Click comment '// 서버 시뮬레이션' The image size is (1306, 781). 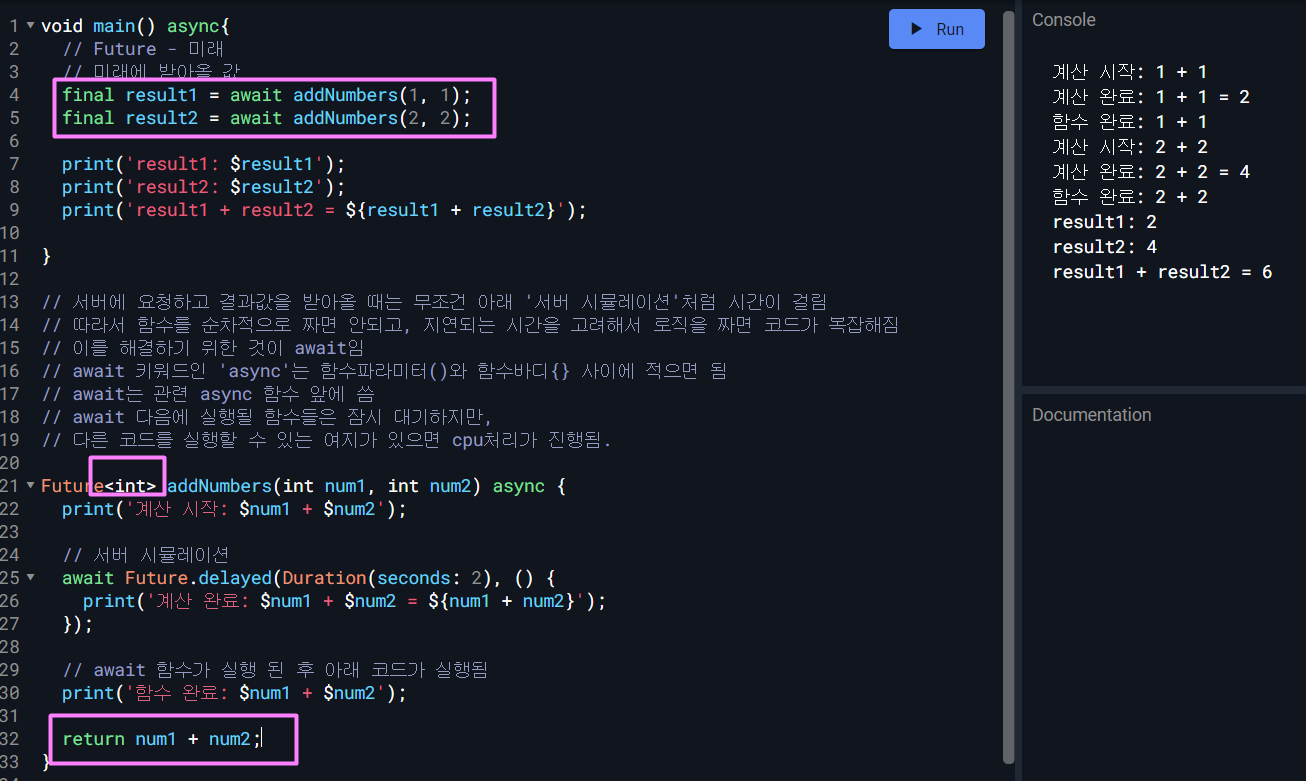[x=146, y=555]
